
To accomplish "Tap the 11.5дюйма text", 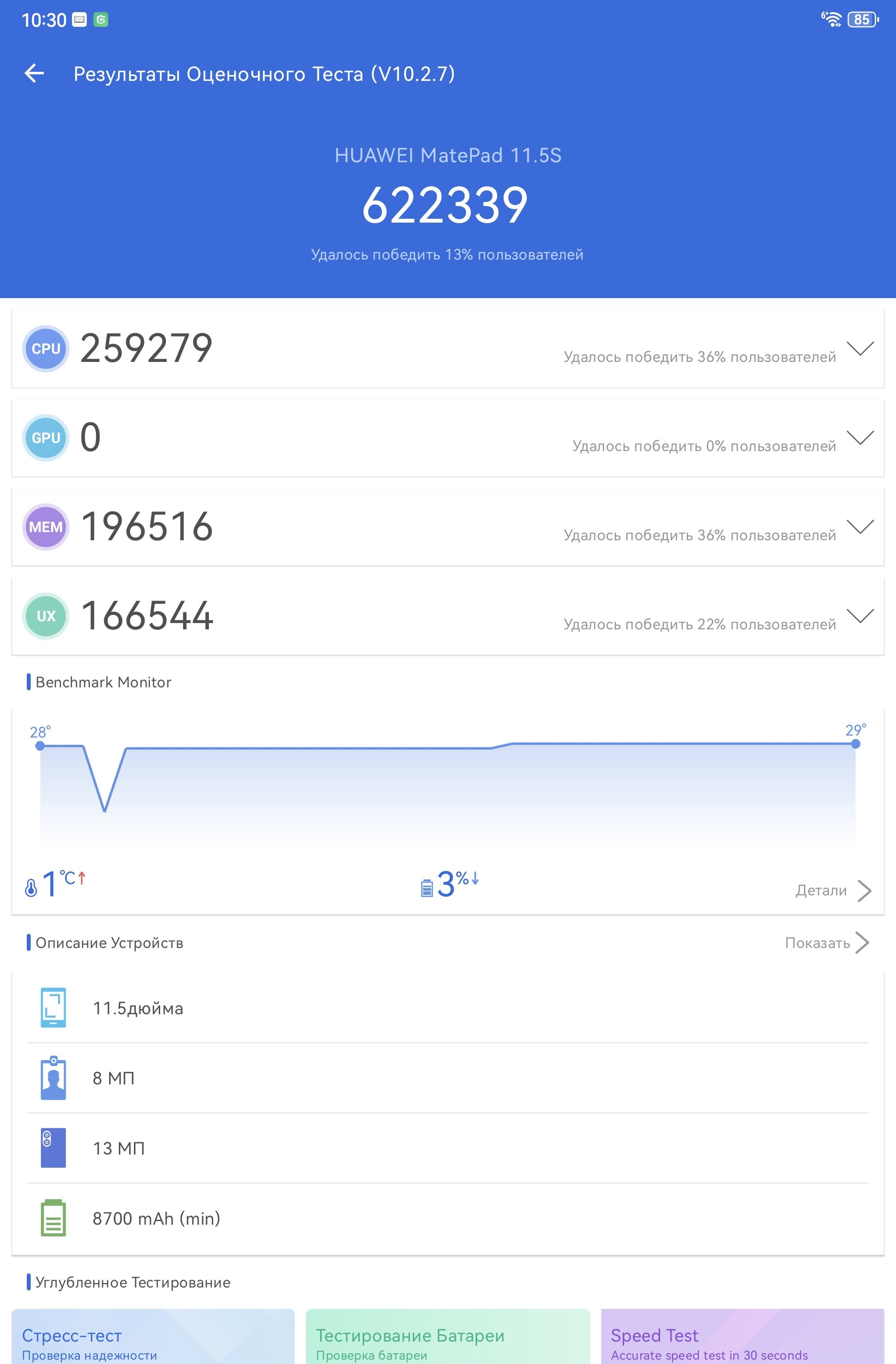I will point(138,1008).
